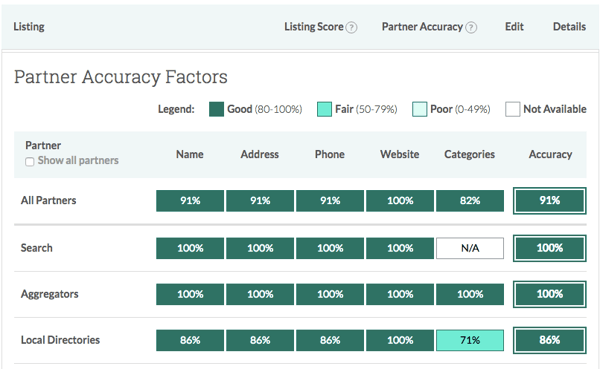This screenshot has height=369, width=600.
Task: Click the Listing Score help icon
Action: click(351, 28)
